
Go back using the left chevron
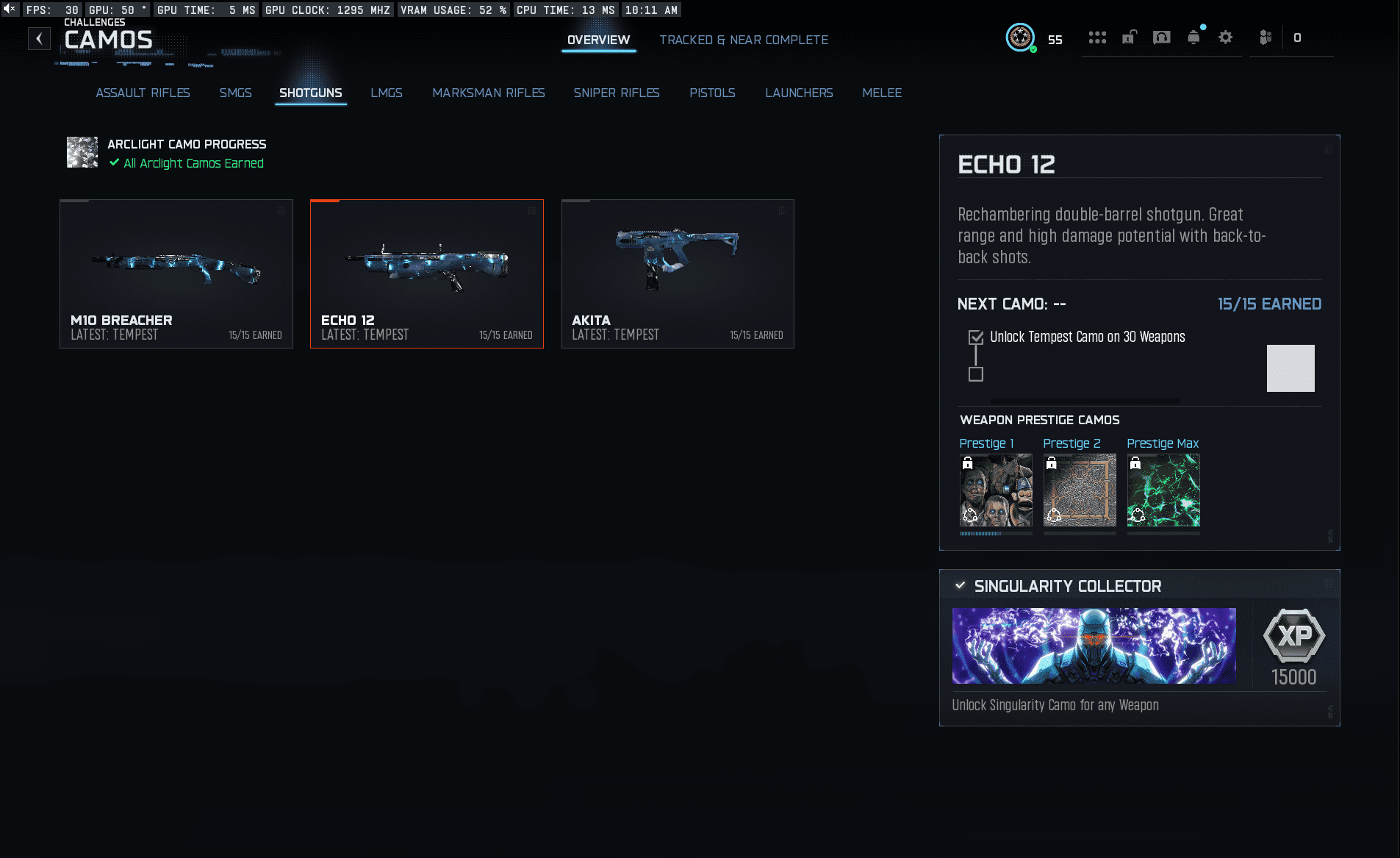click(x=39, y=39)
